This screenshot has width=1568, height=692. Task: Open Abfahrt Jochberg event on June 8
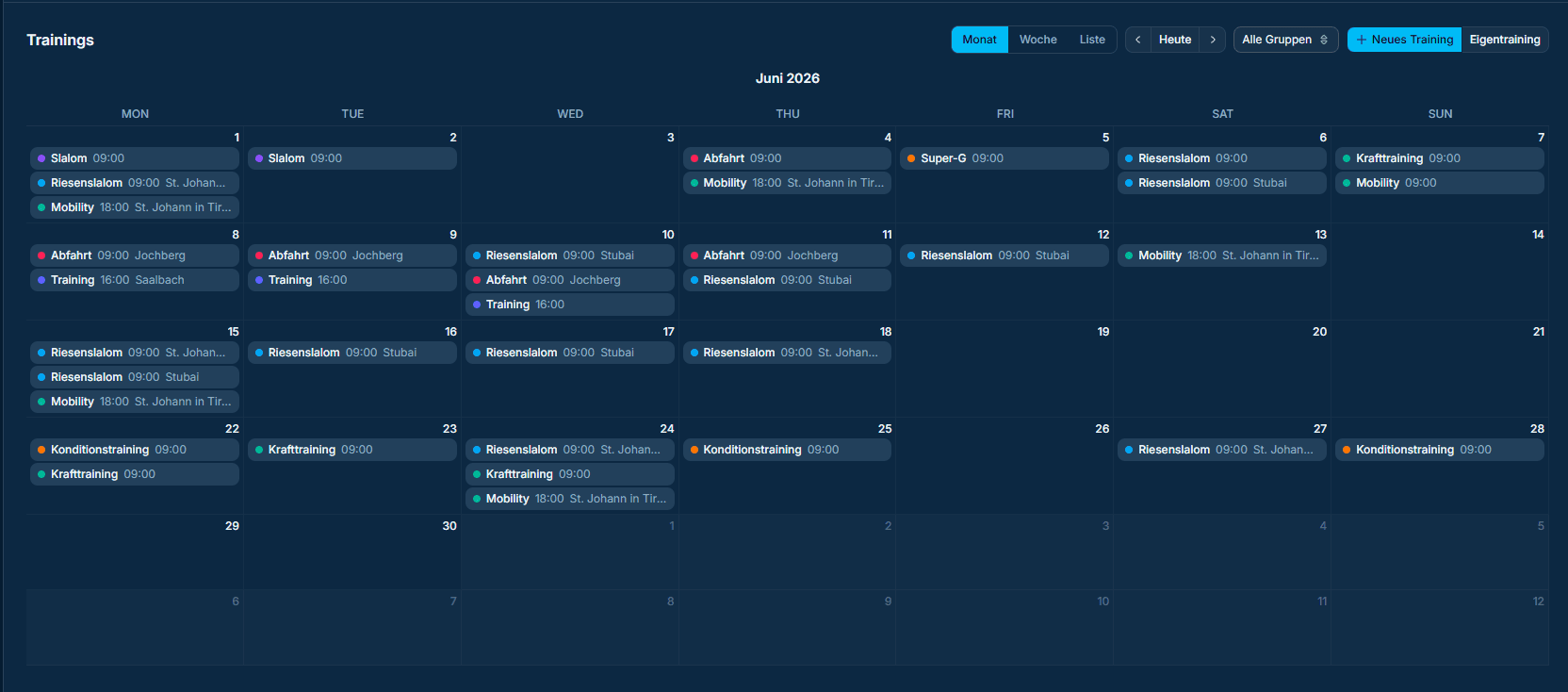point(135,255)
